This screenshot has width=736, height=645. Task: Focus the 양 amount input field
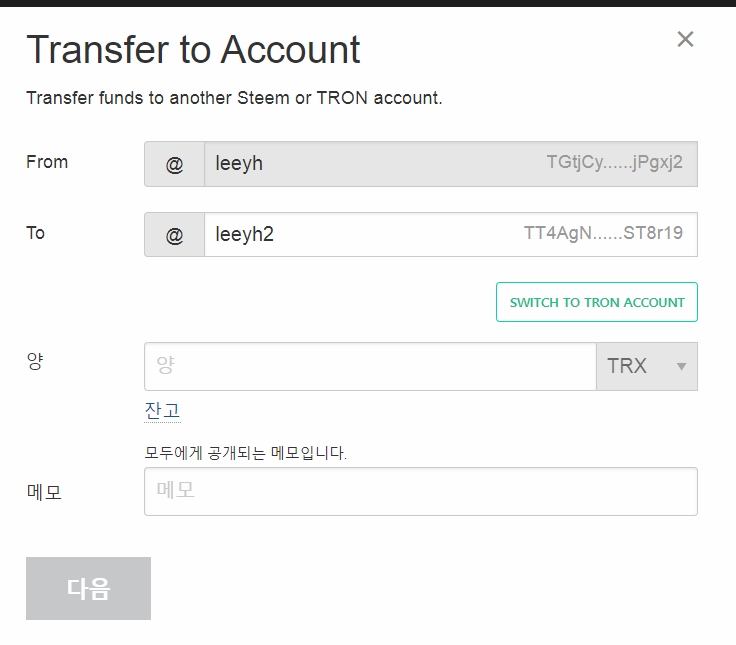[370, 367]
